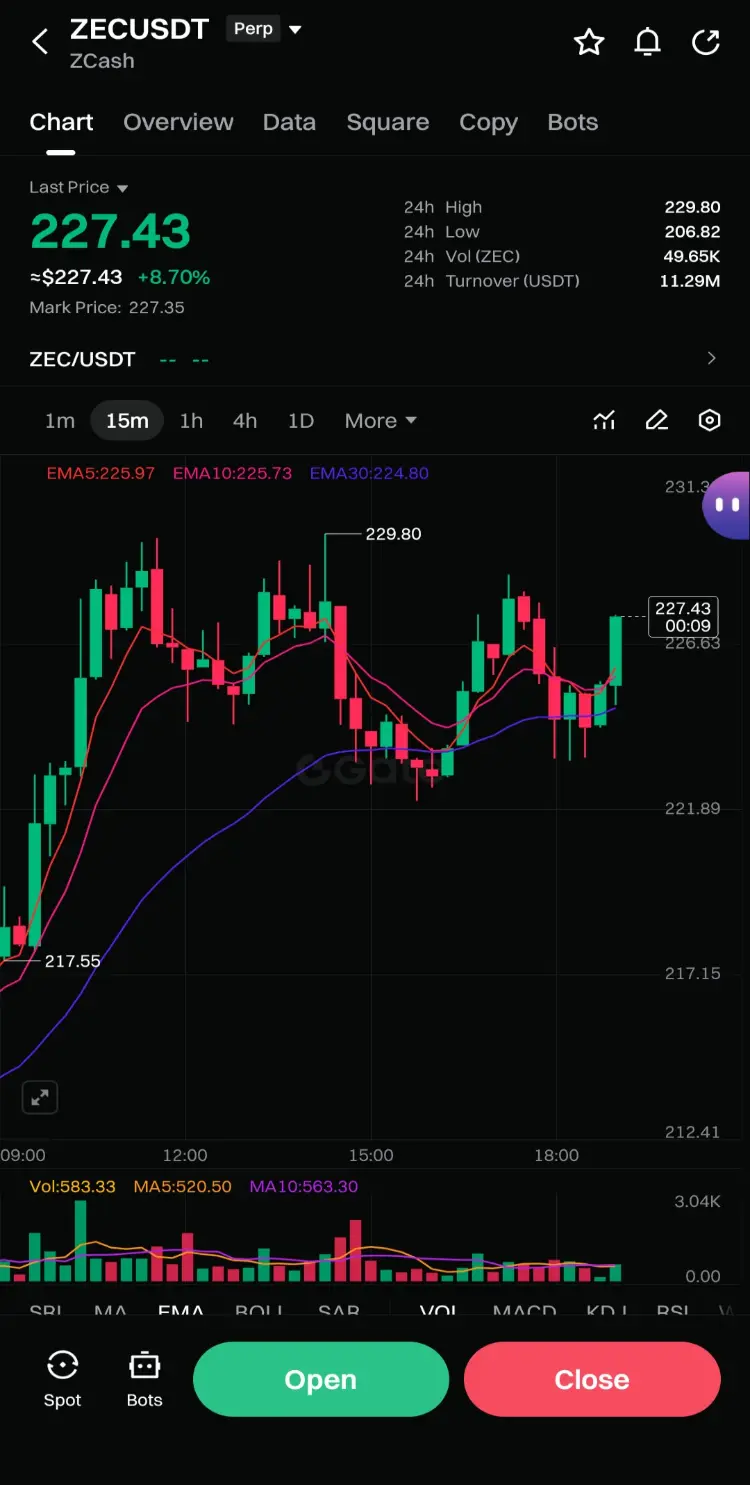Toggle the SAR indicator
This screenshot has width=750, height=1485.
point(339,1309)
